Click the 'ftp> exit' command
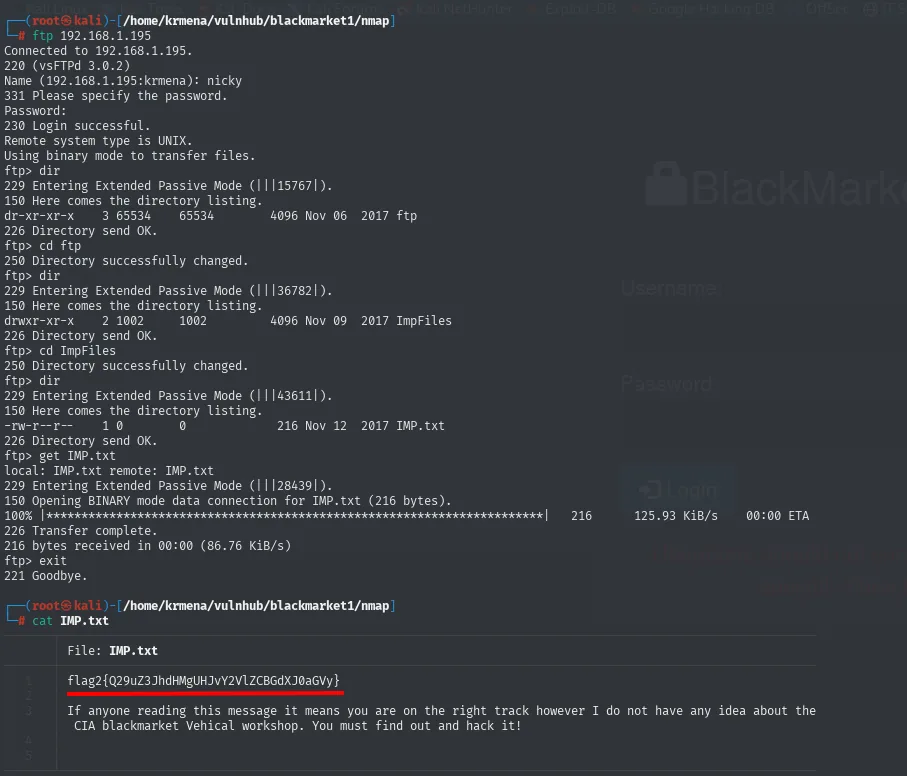 tap(35, 561)
